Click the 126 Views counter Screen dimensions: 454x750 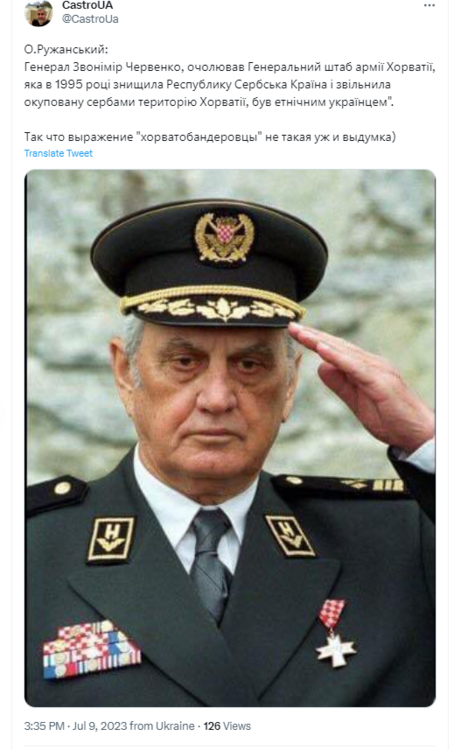(227, 726)
